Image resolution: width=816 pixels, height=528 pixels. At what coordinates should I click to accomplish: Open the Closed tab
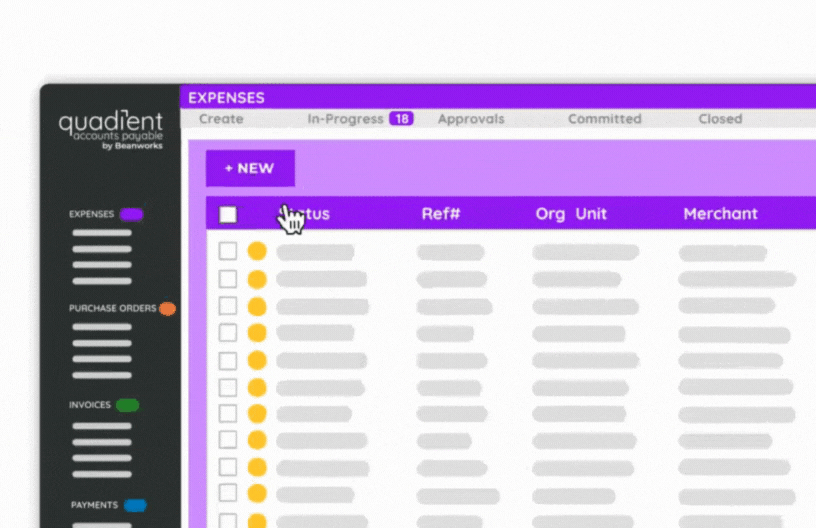[720, 119]
